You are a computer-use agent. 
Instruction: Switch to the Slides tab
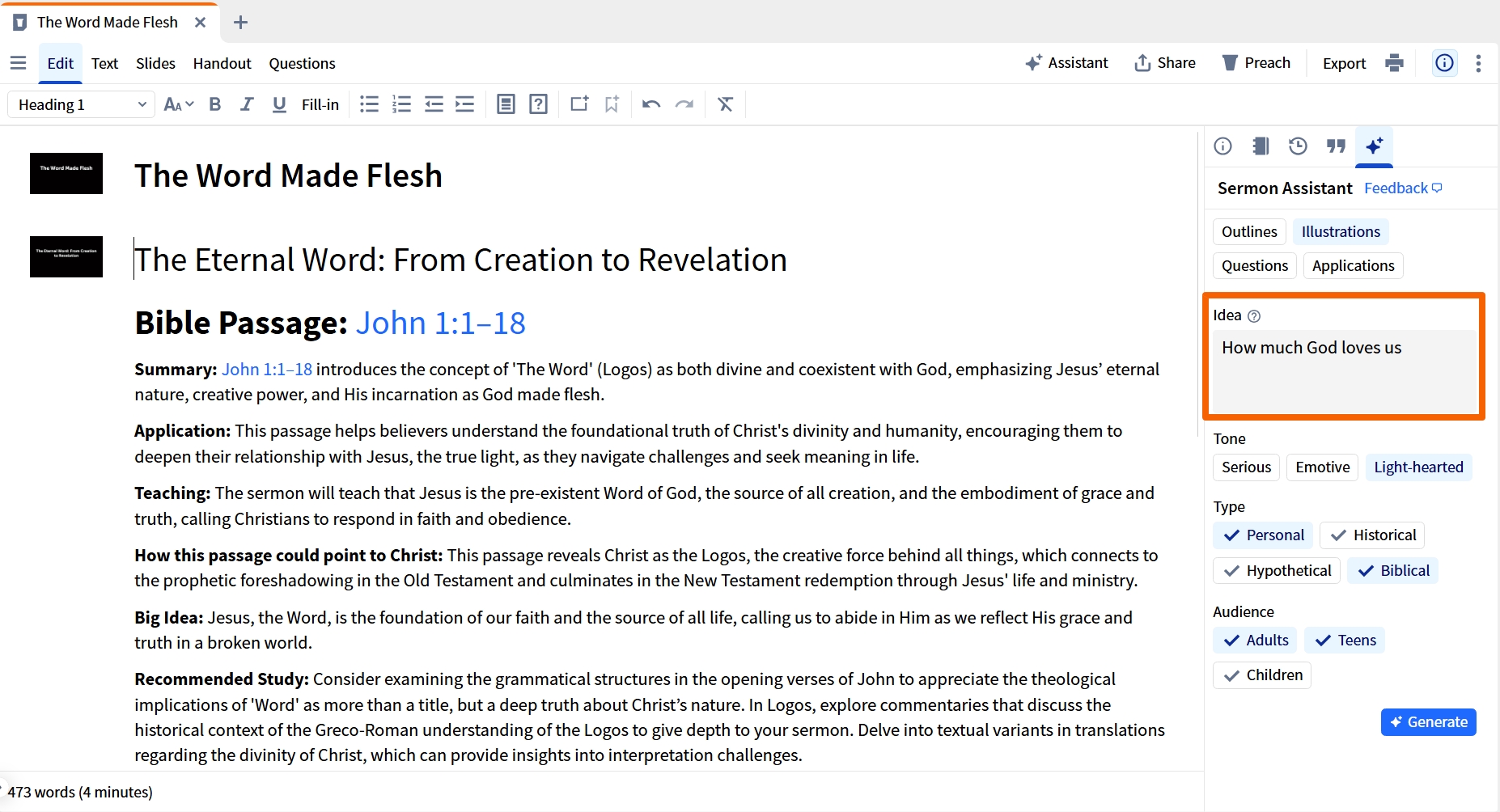(155, 63)
